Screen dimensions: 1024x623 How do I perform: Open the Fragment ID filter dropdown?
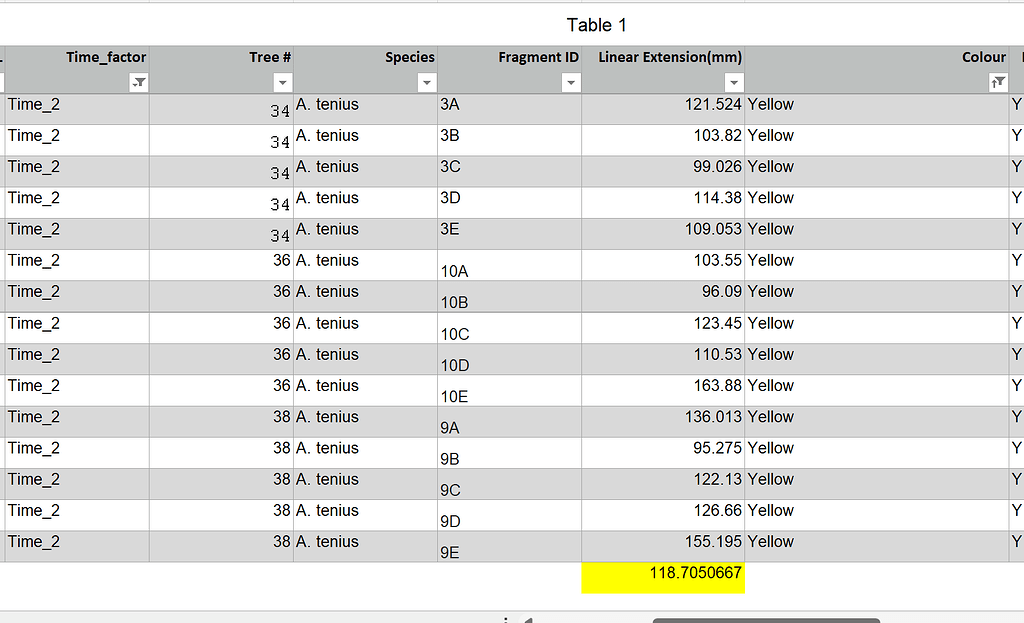point(571,82)
